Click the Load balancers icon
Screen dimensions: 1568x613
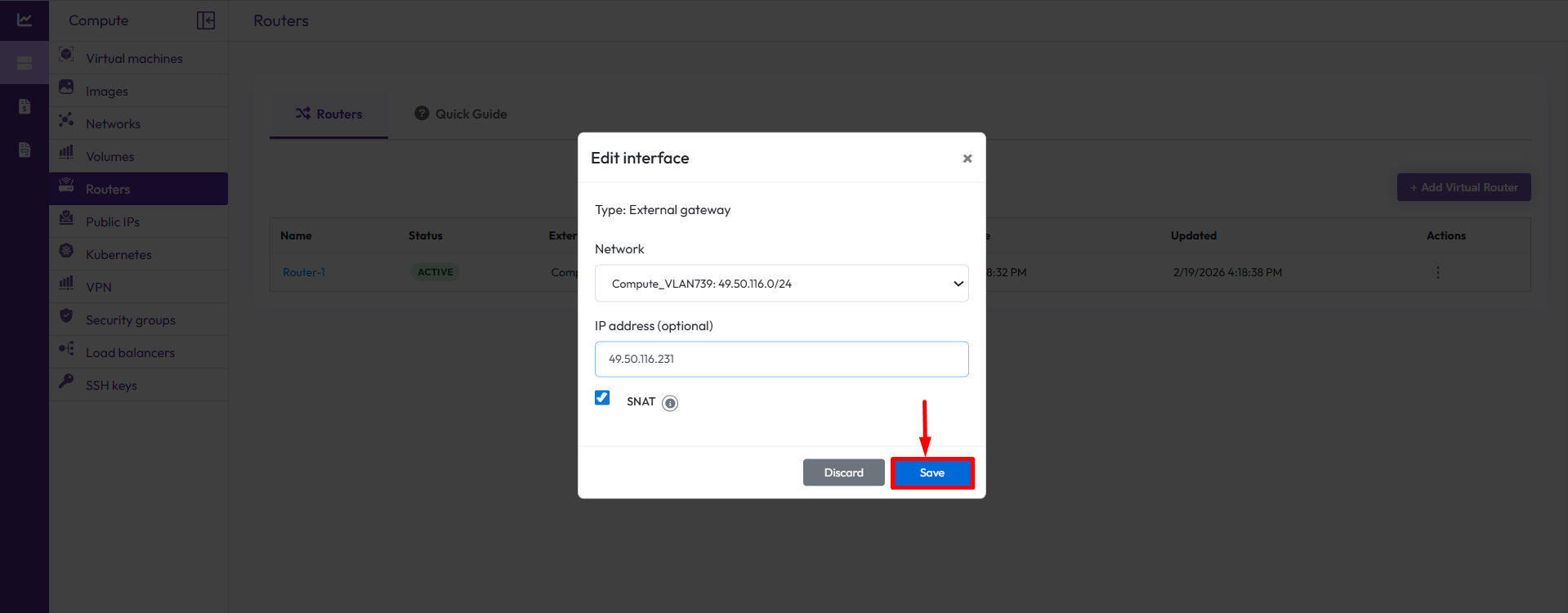click(x=67, y=349)
